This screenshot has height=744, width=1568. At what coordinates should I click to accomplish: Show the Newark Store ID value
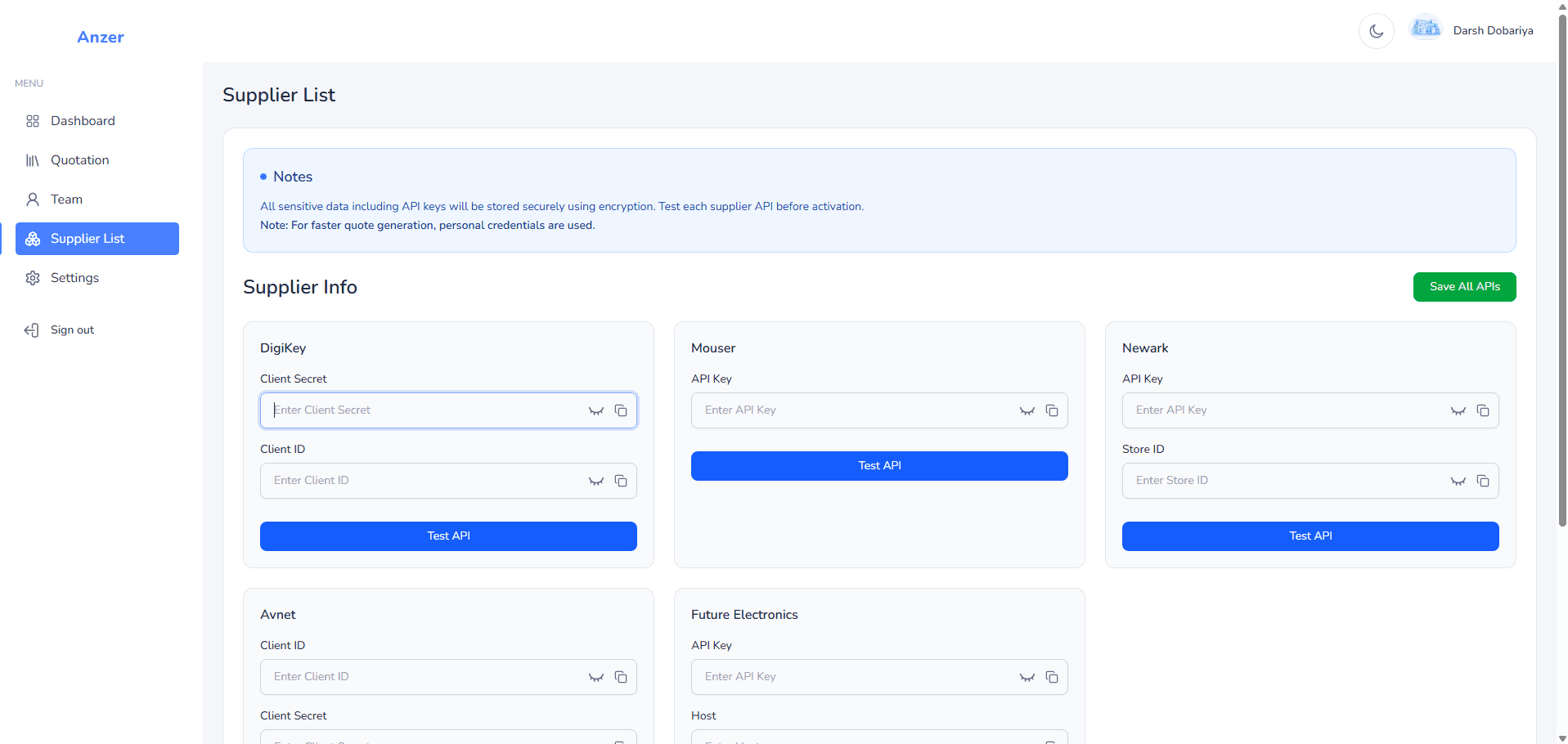pyautogui.click(x=1458, y=481)
